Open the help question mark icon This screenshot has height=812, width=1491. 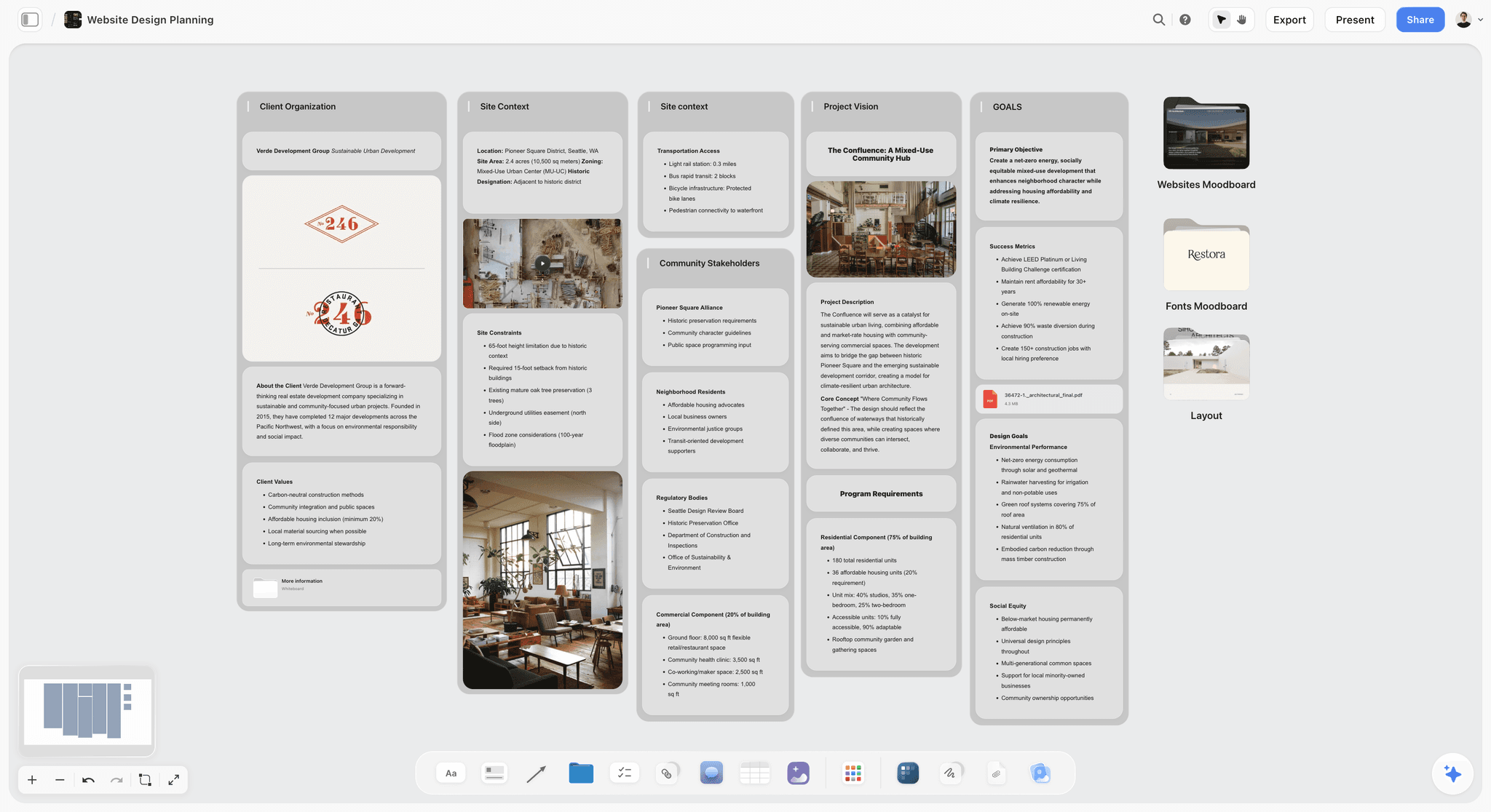click(x=1185, y=20)
